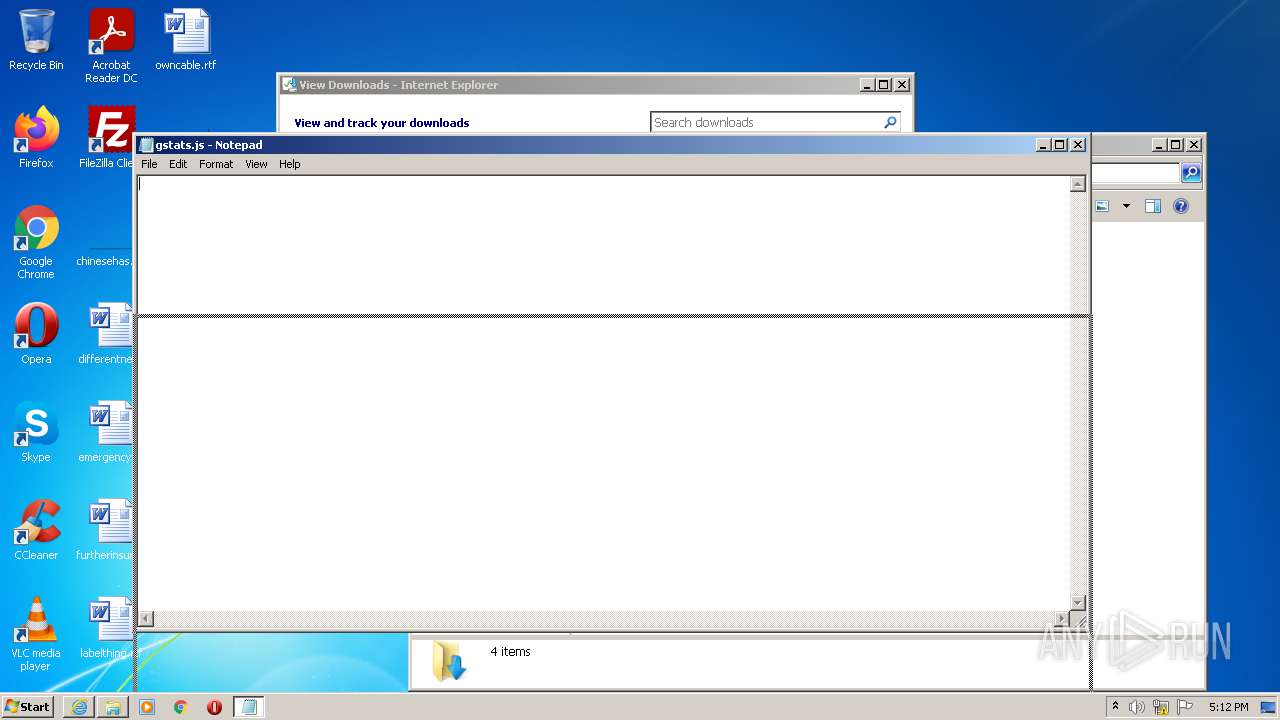Viewport: 1280px width, 720px height.
Task: Click the volume speaker tray icon
Action: click(x=1137, y=707)
